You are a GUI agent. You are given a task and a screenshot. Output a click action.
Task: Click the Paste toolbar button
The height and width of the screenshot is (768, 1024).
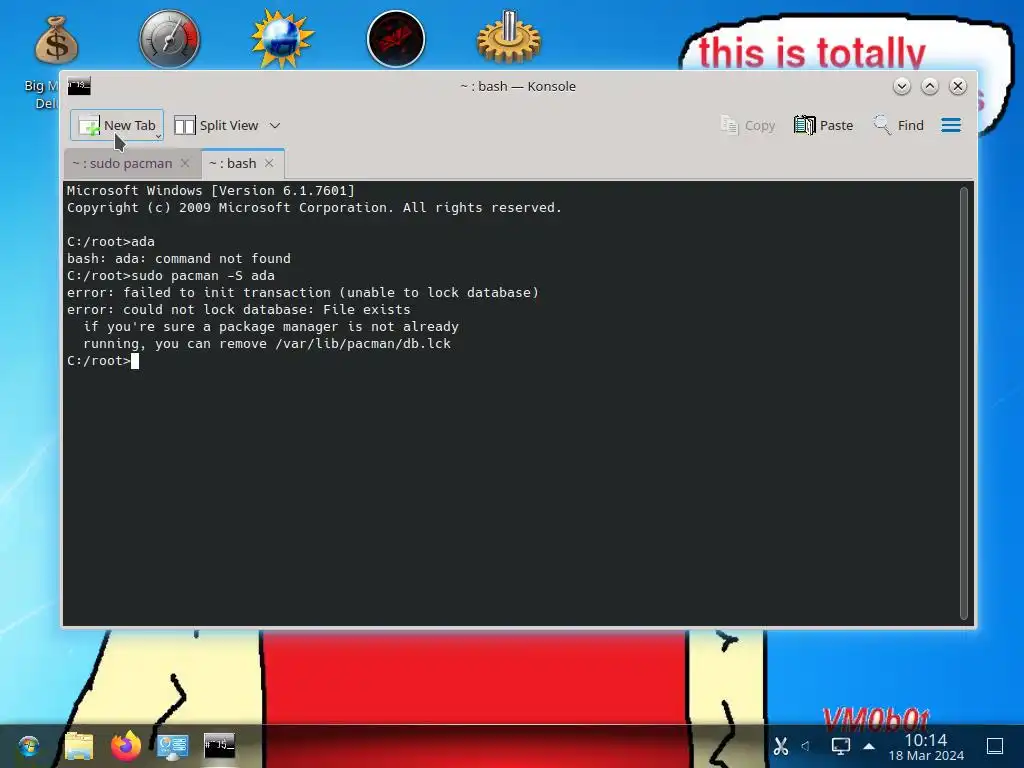(824, 125)
